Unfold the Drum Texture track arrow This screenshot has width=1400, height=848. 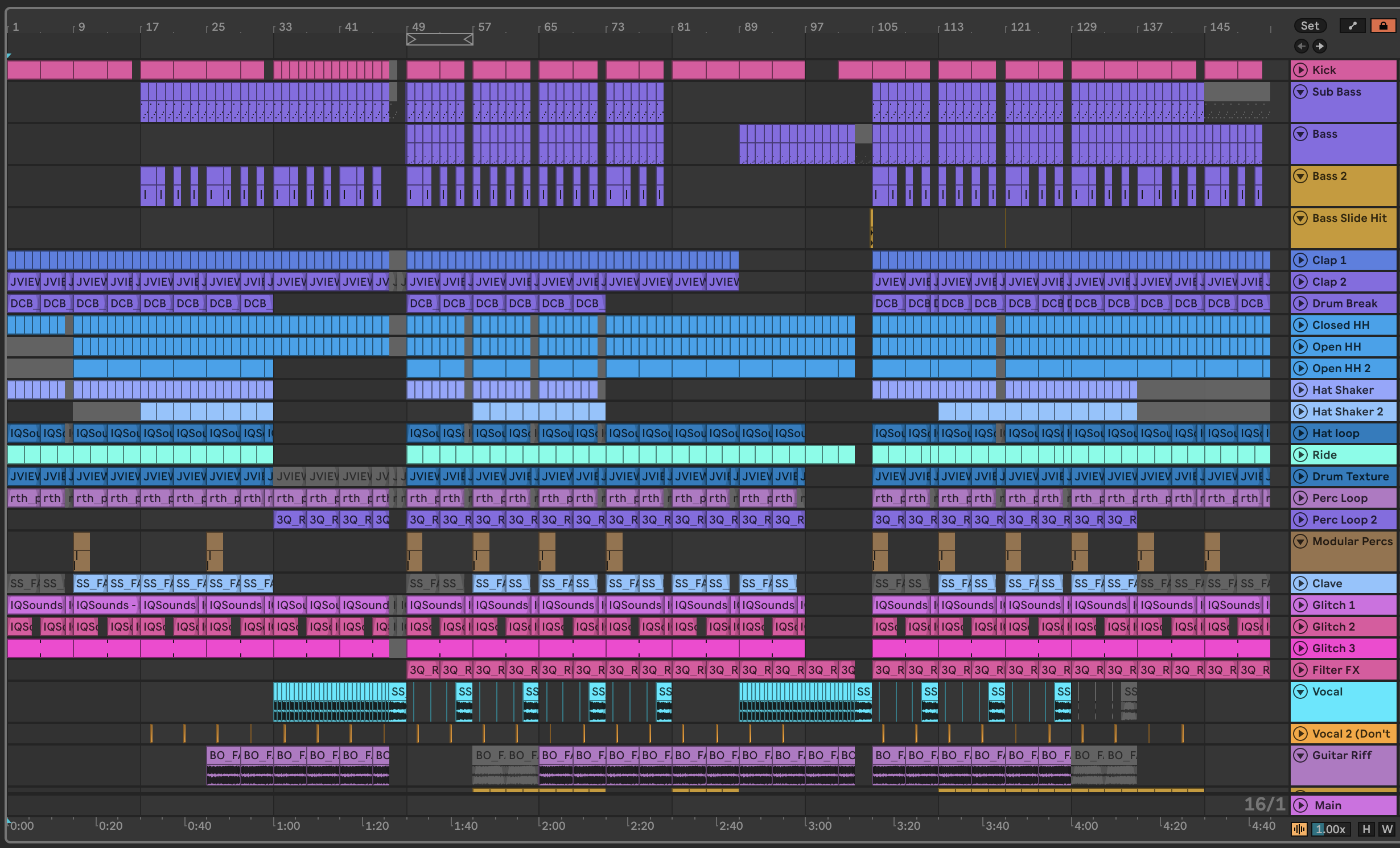pos(1300,476)
